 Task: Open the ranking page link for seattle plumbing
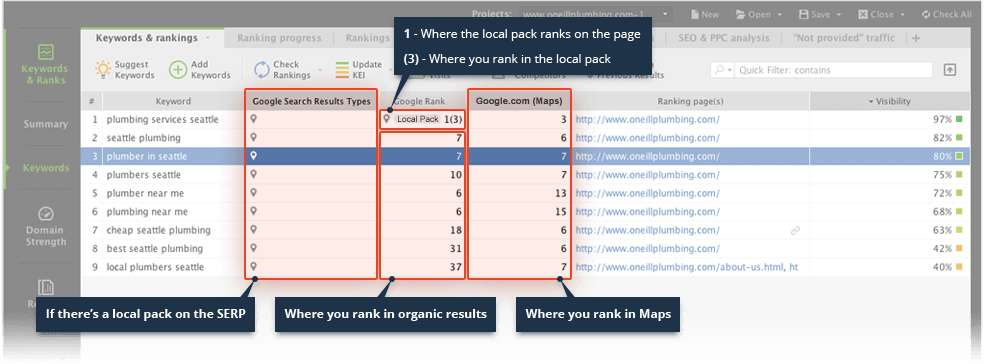pyautogui.click(x=648, y=137)
